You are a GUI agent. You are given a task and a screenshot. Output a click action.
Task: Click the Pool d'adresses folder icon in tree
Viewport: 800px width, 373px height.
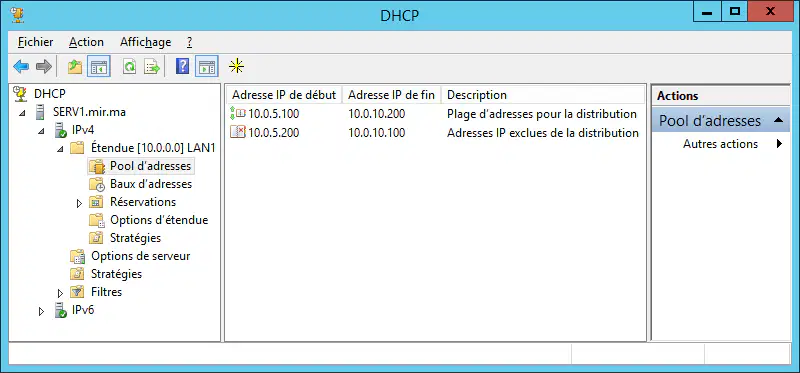(96, 166)
